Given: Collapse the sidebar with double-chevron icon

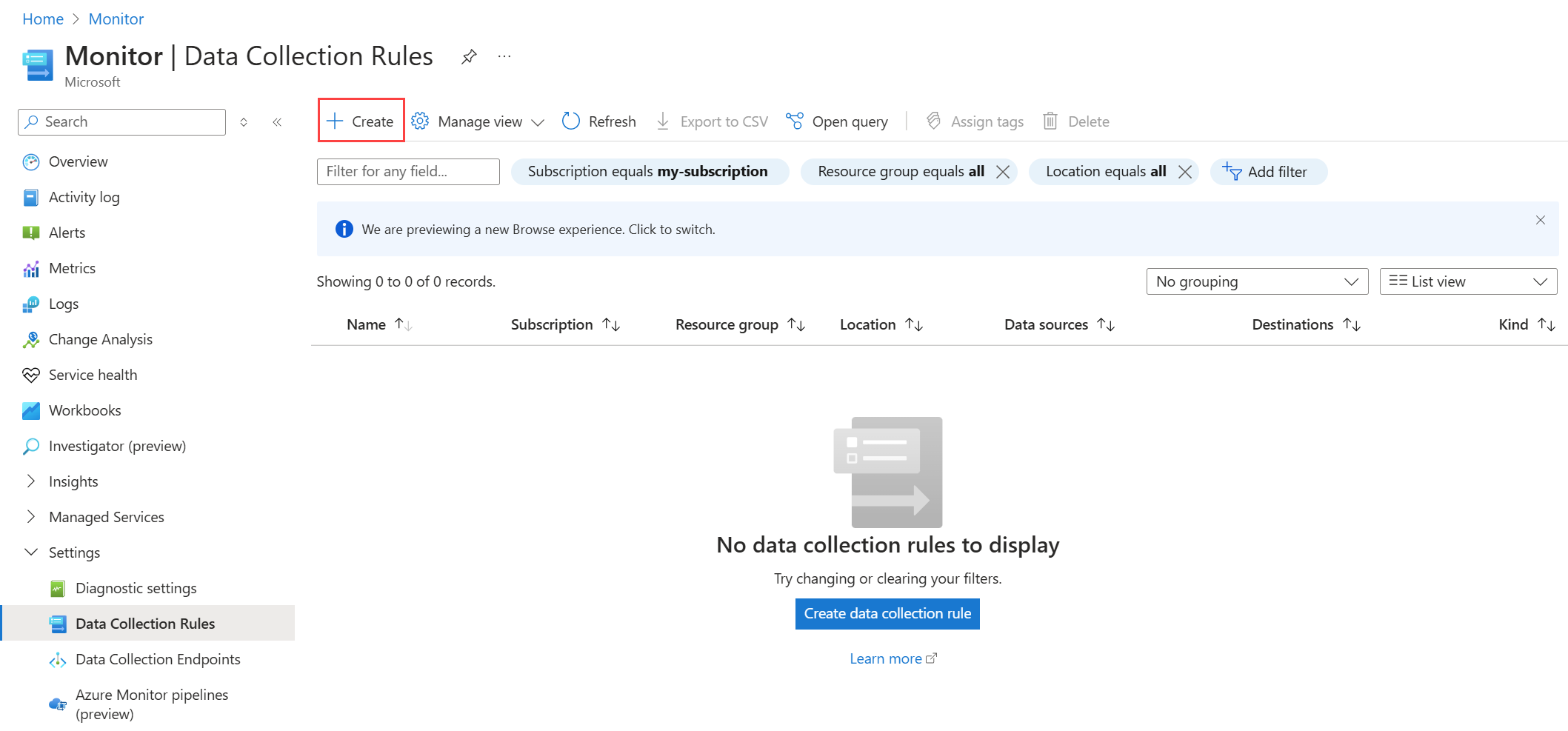Looking at the screenshot, I should coord(277,122).
